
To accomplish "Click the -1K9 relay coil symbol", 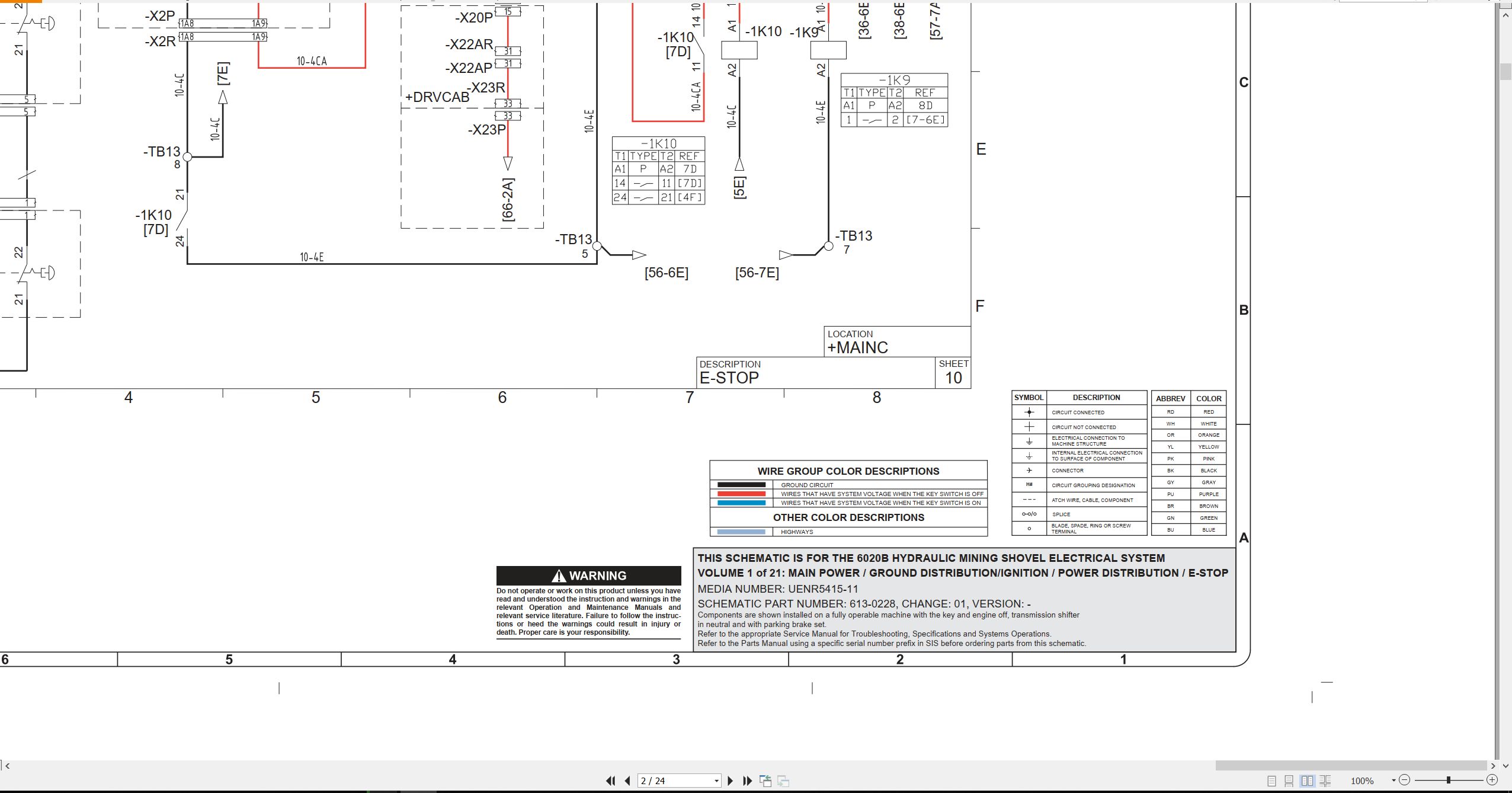I will point(828,50).
